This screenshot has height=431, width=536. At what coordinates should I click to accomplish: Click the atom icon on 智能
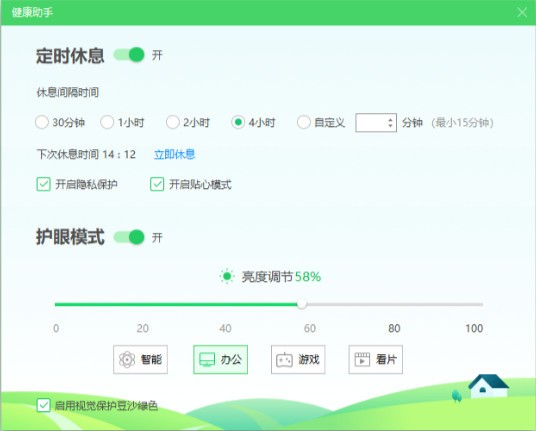127,360
